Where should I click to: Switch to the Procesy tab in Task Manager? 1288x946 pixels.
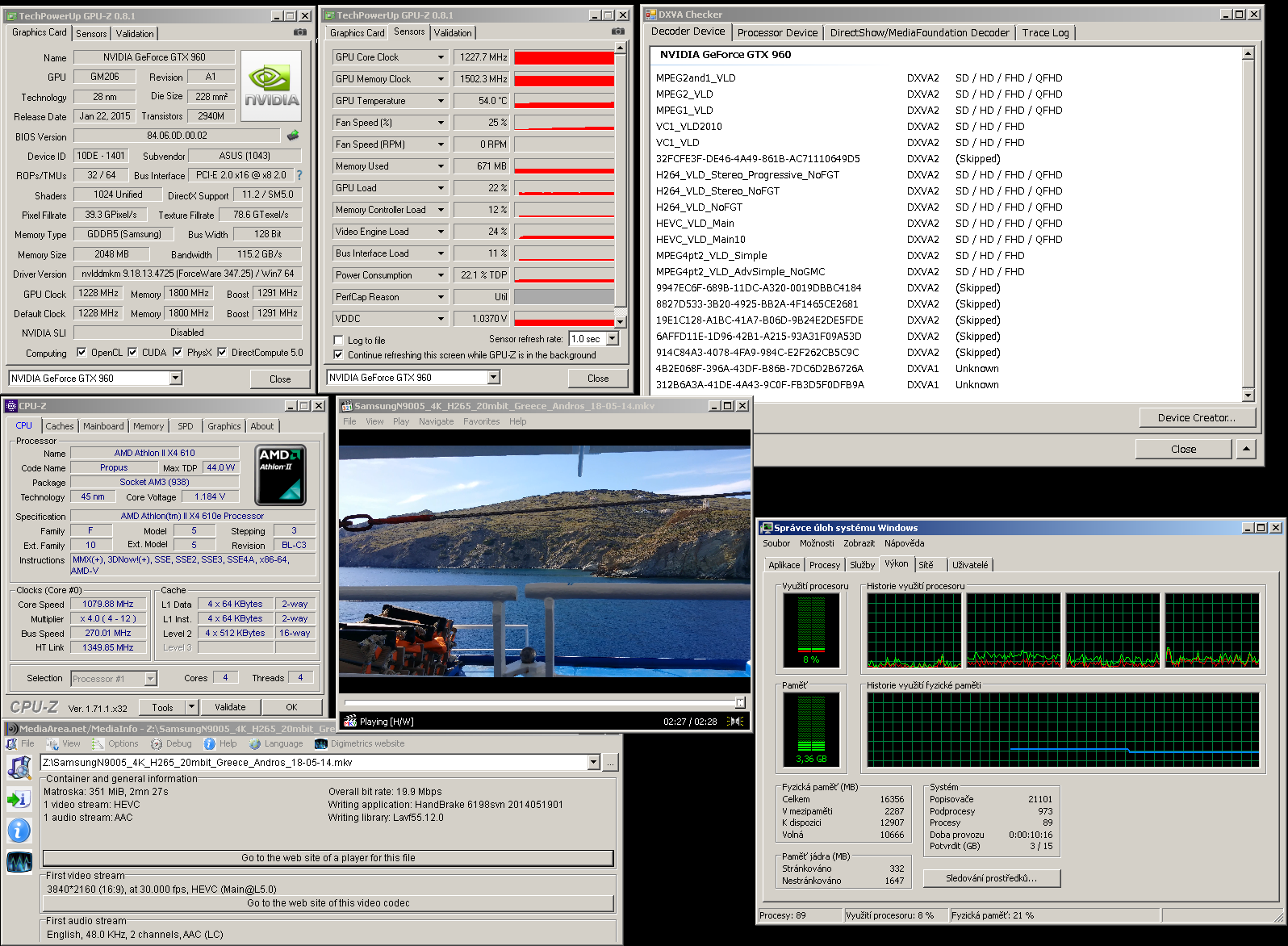(824, 565)
